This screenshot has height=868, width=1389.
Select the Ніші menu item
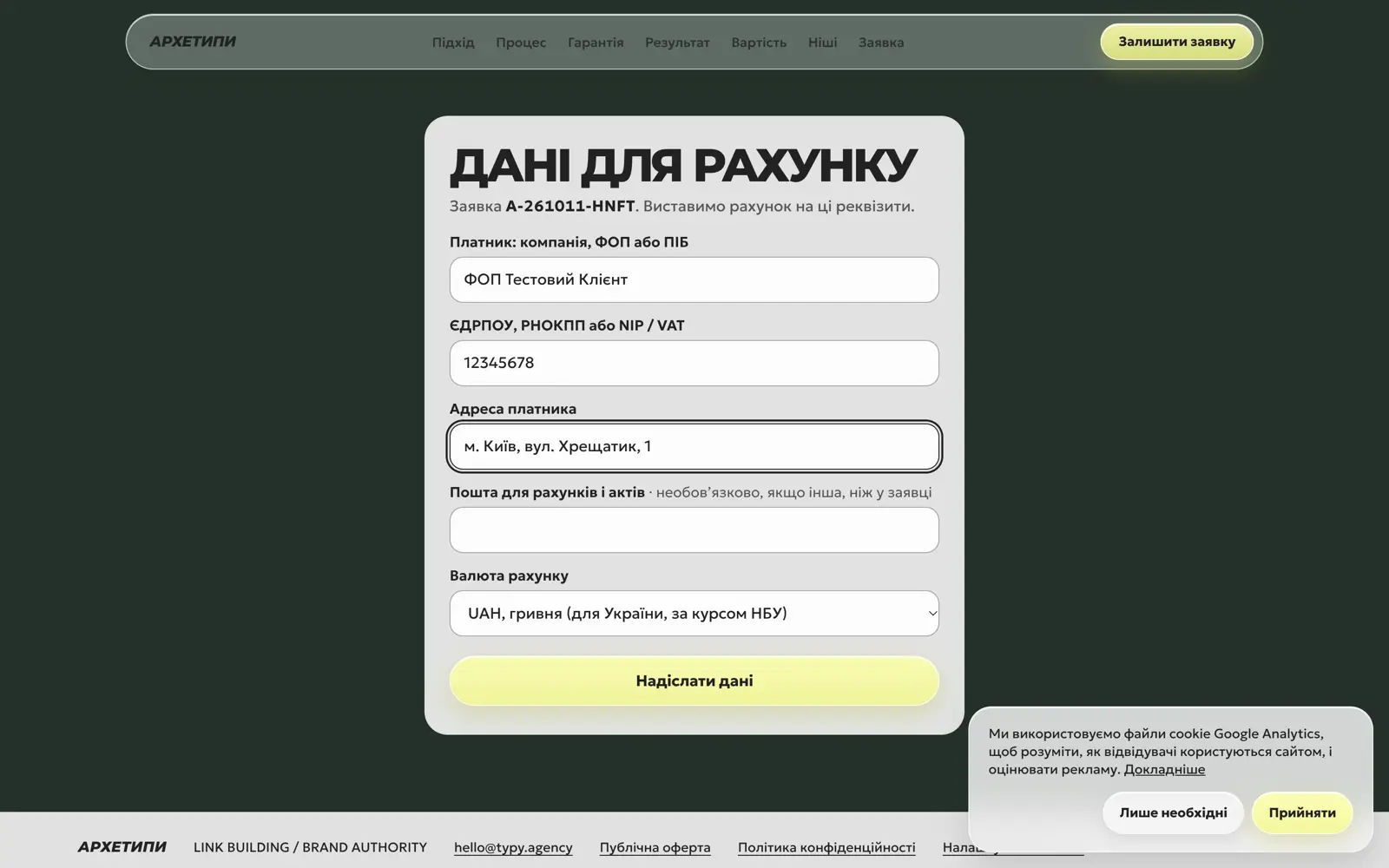pos(822,43)
